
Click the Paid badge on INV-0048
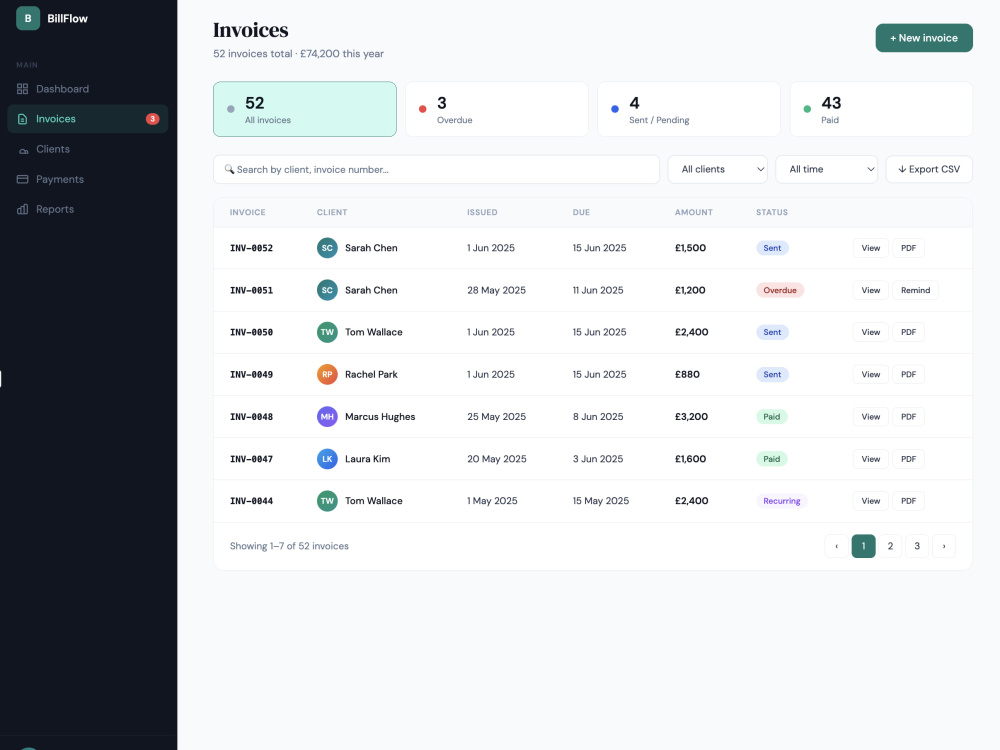(x=772, y=416)
